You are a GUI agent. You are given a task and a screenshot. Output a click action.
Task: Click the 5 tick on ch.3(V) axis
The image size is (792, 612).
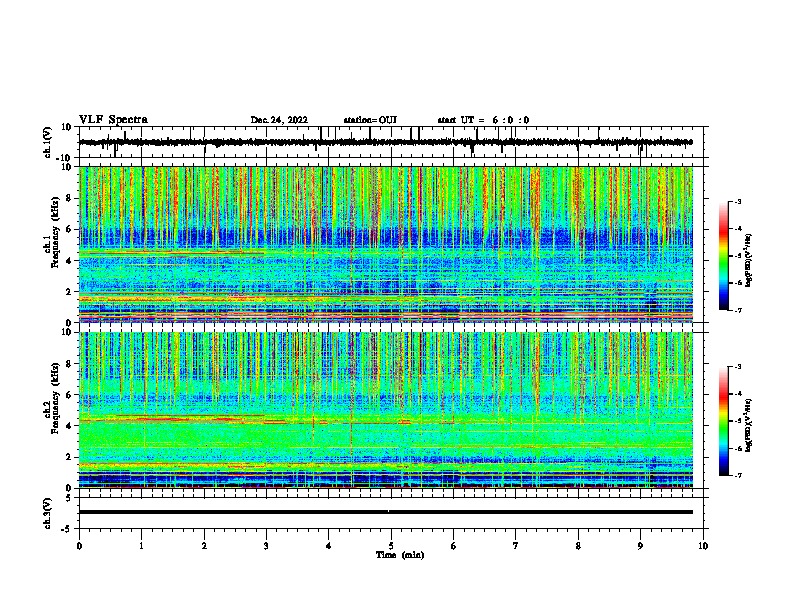(70, 498)
